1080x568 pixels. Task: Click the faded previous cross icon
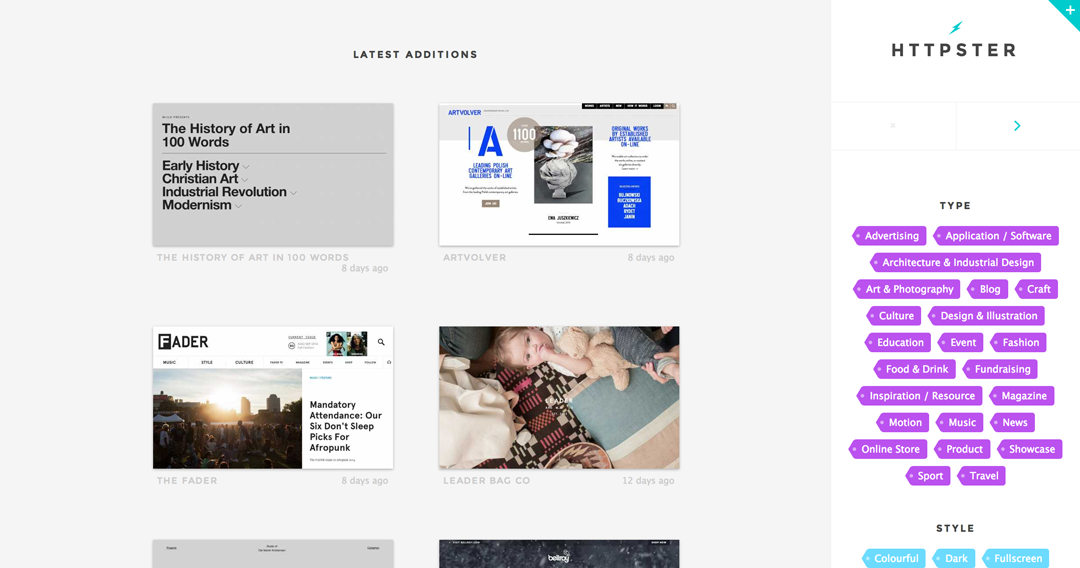pos(893,126)
